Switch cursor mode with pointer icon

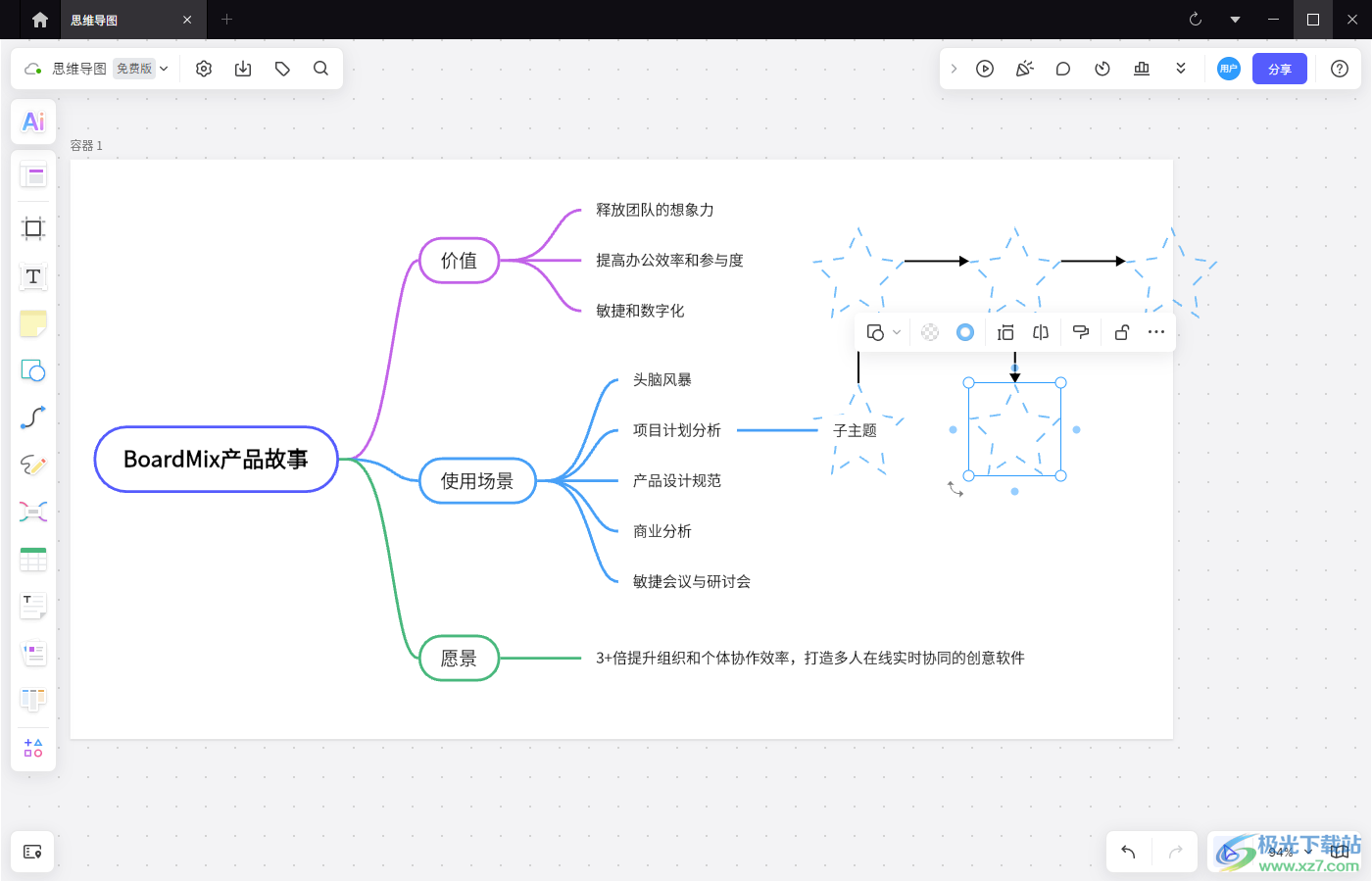pyautogui.click(x=1230, y=852)
